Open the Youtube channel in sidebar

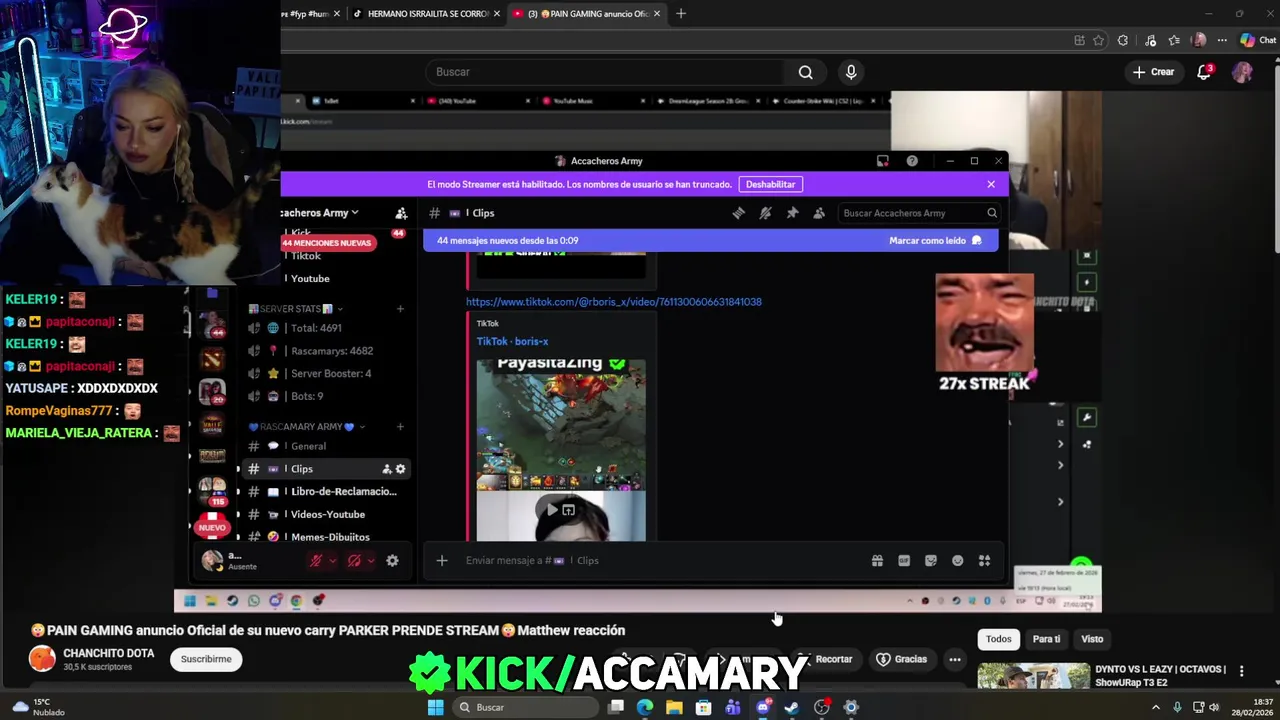point(309,279)
